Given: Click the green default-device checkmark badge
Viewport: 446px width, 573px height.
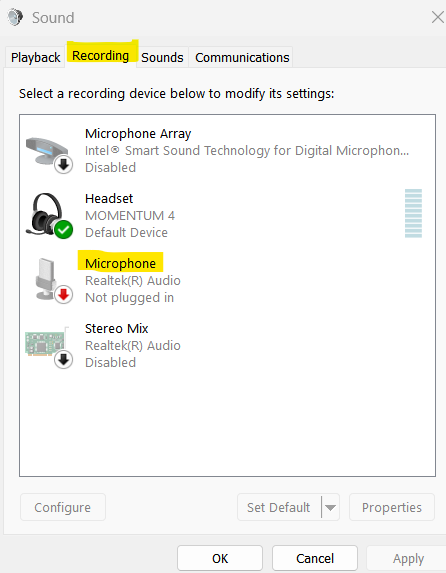Looking at the screenshot, I should tap(64, 229).
